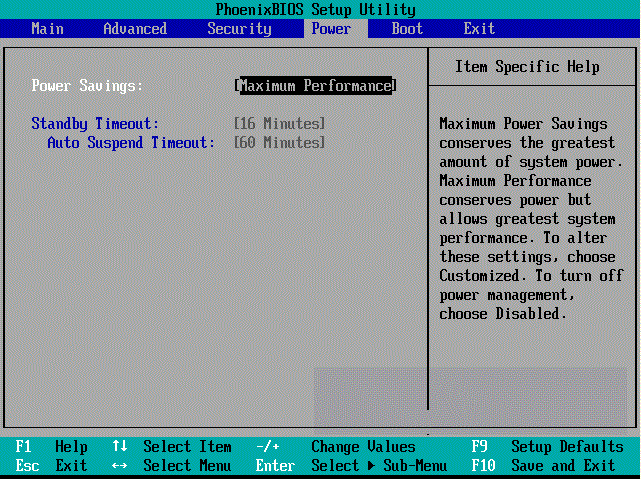Viewport: 641px width, 479px height.
Task: Switch to the Advanced tab
Action: (135, 29)
